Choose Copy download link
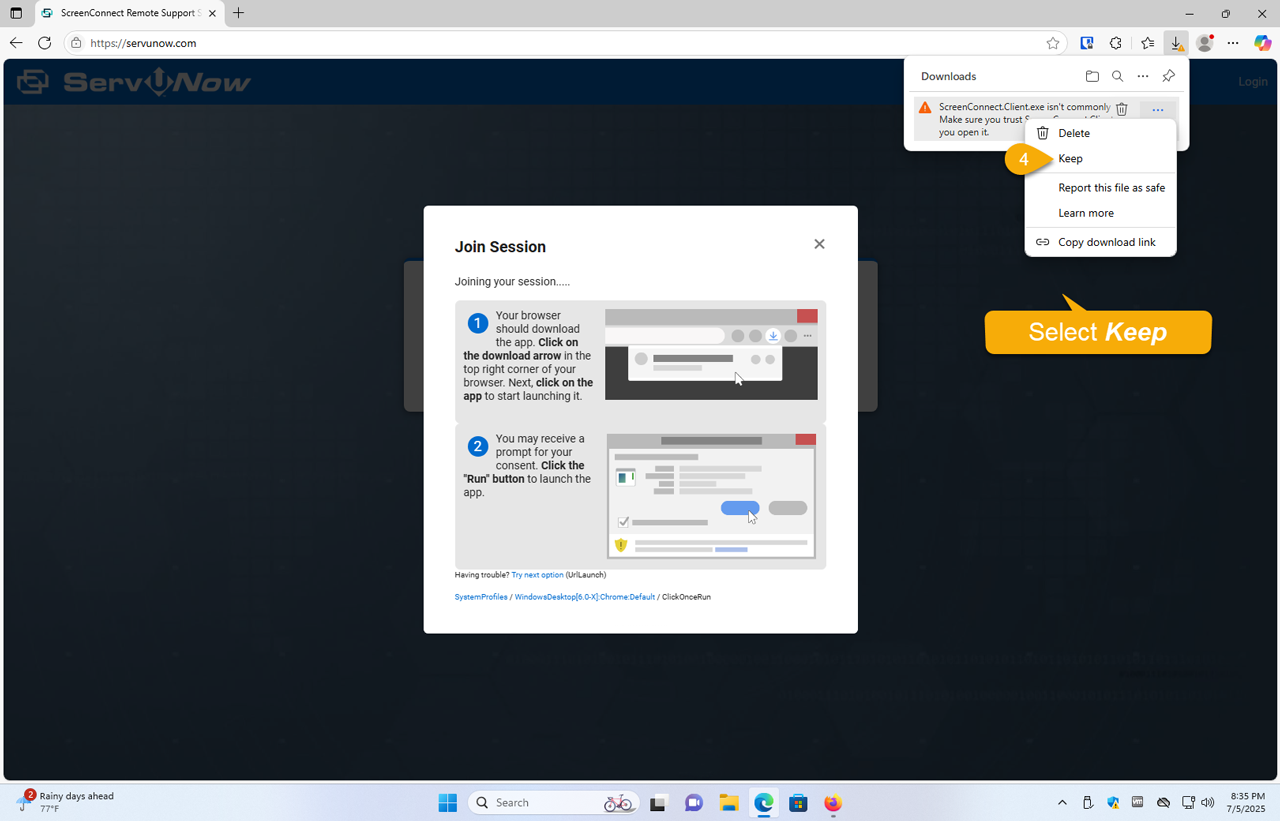This screenshot has height=821, width=1280. (x=1100, y=242)
